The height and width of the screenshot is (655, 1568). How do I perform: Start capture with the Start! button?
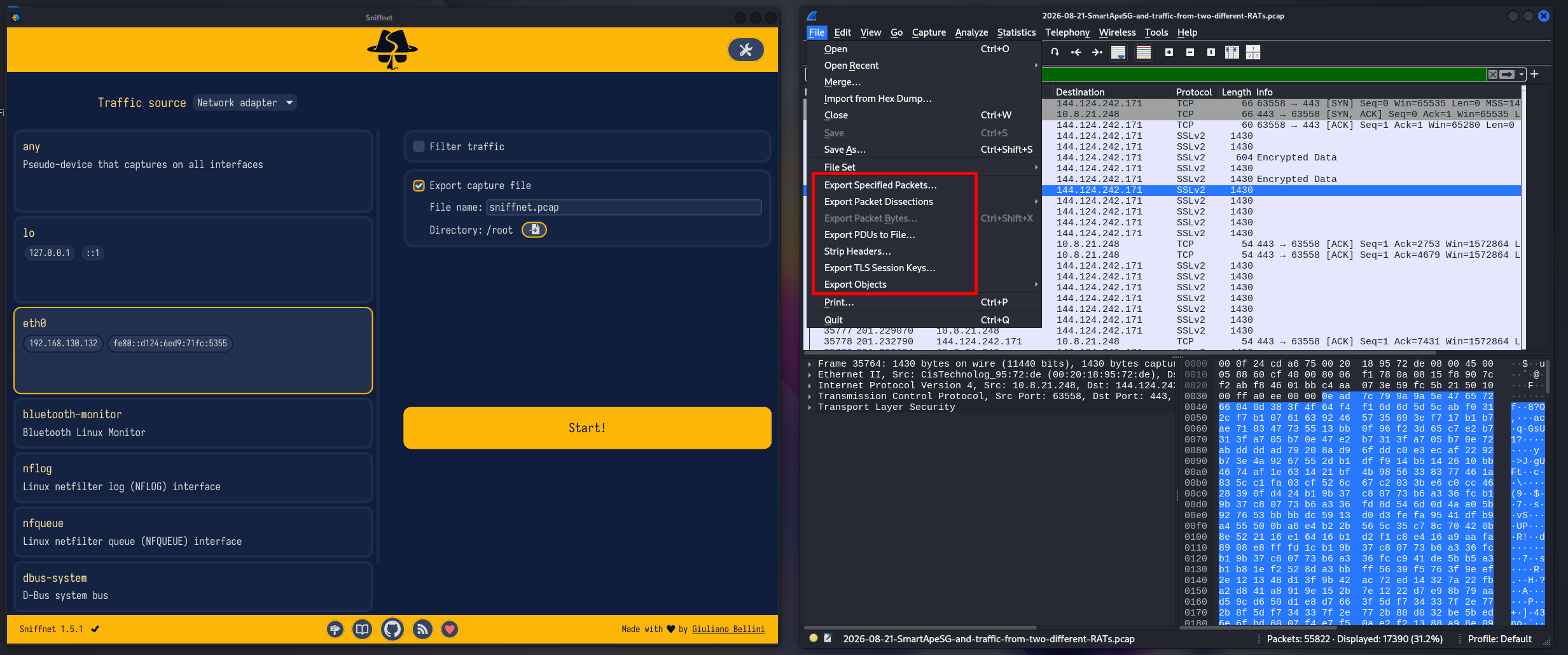coord(587,428)
